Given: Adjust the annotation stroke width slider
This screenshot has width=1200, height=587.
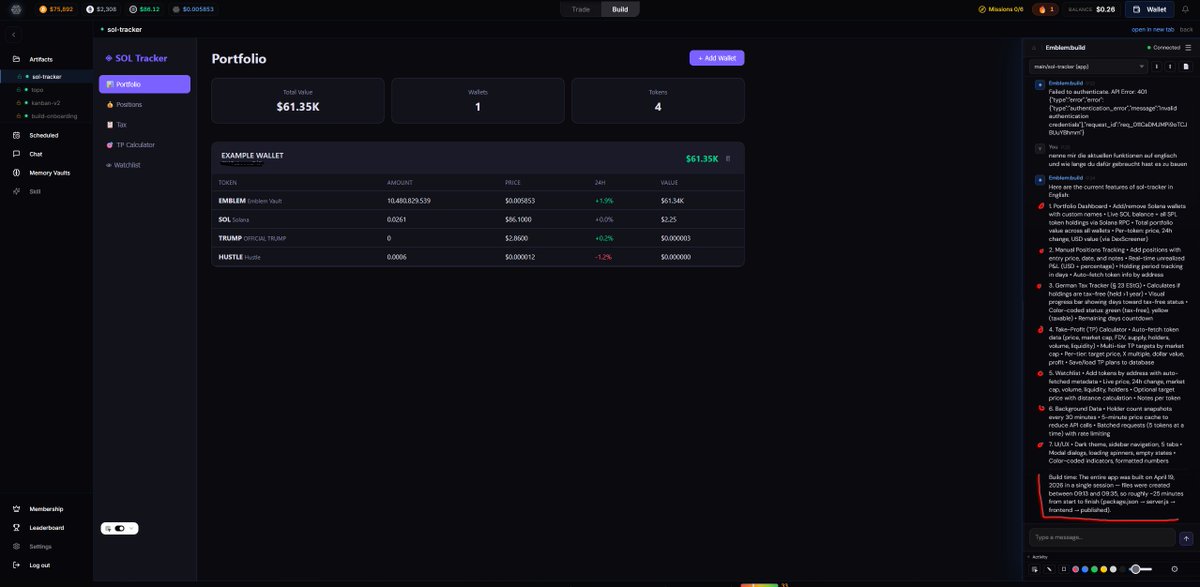Looking at the screenshot, I should point(1141,569).
